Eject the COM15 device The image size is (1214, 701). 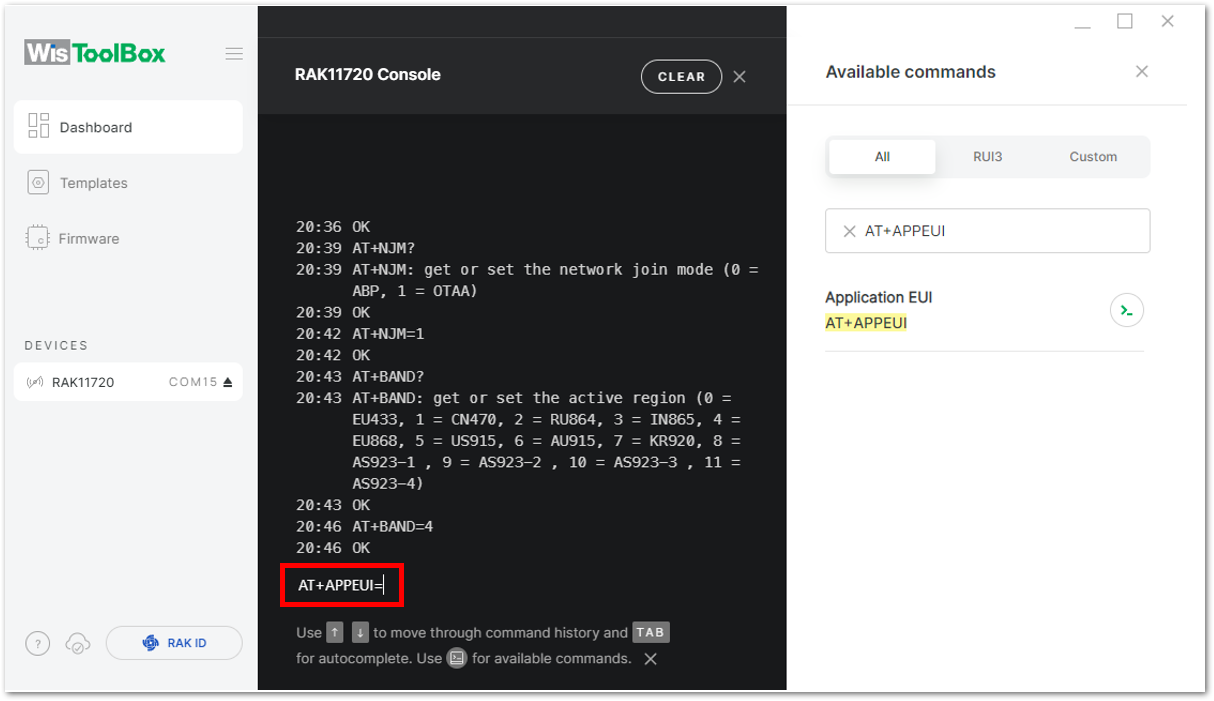click(x=228, y=382)
